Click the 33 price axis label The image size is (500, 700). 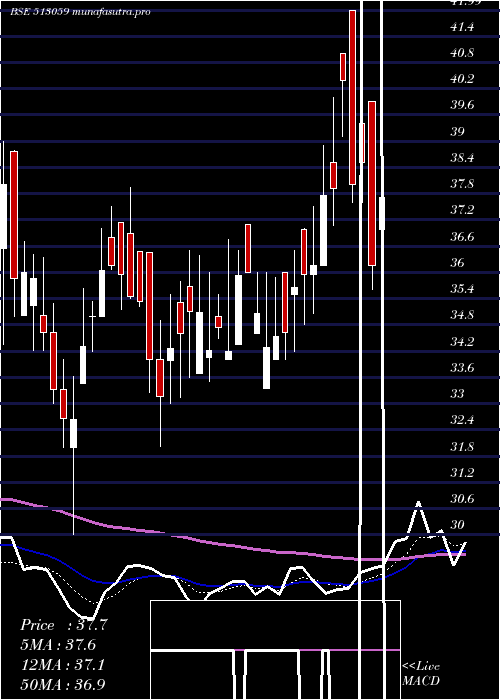click(458, 394)
